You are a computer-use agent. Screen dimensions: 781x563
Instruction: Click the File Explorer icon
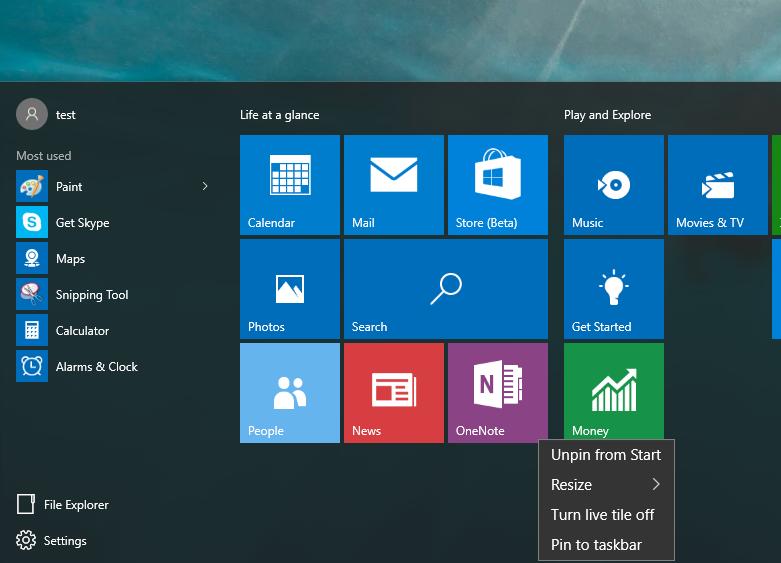tap(25, 504)
